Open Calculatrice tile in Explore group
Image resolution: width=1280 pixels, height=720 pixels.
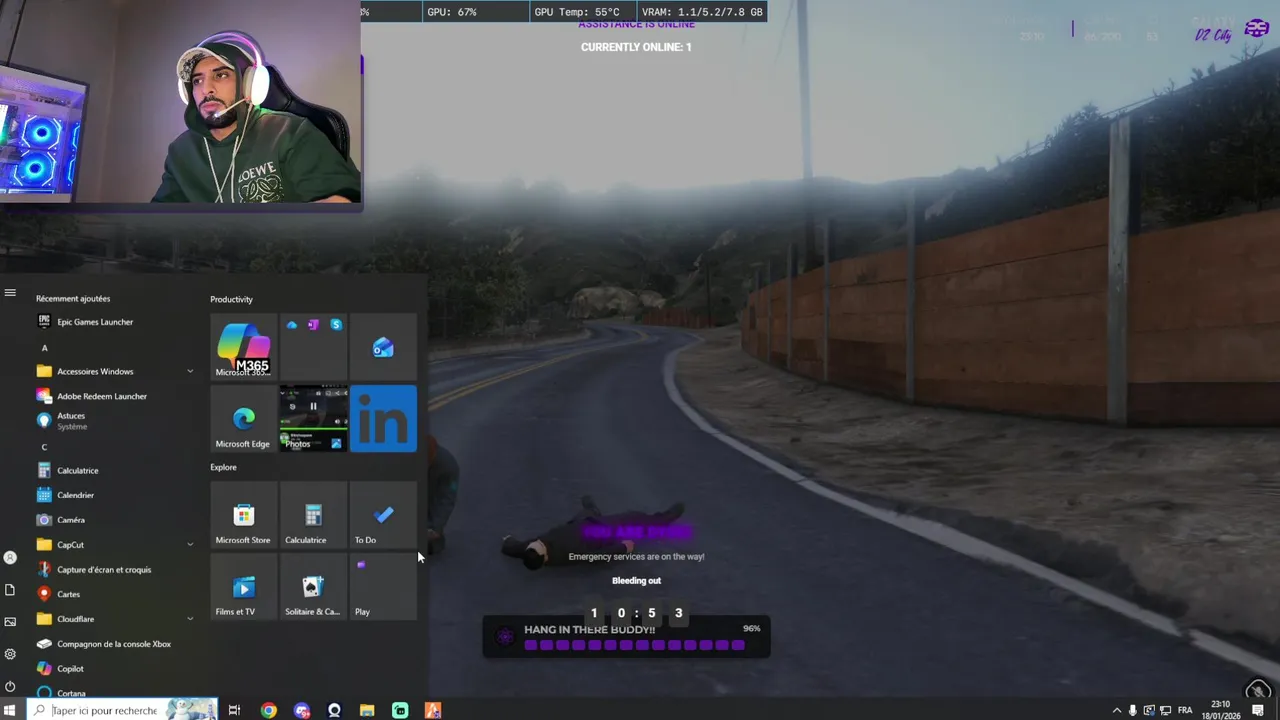(x=313, y=515)
